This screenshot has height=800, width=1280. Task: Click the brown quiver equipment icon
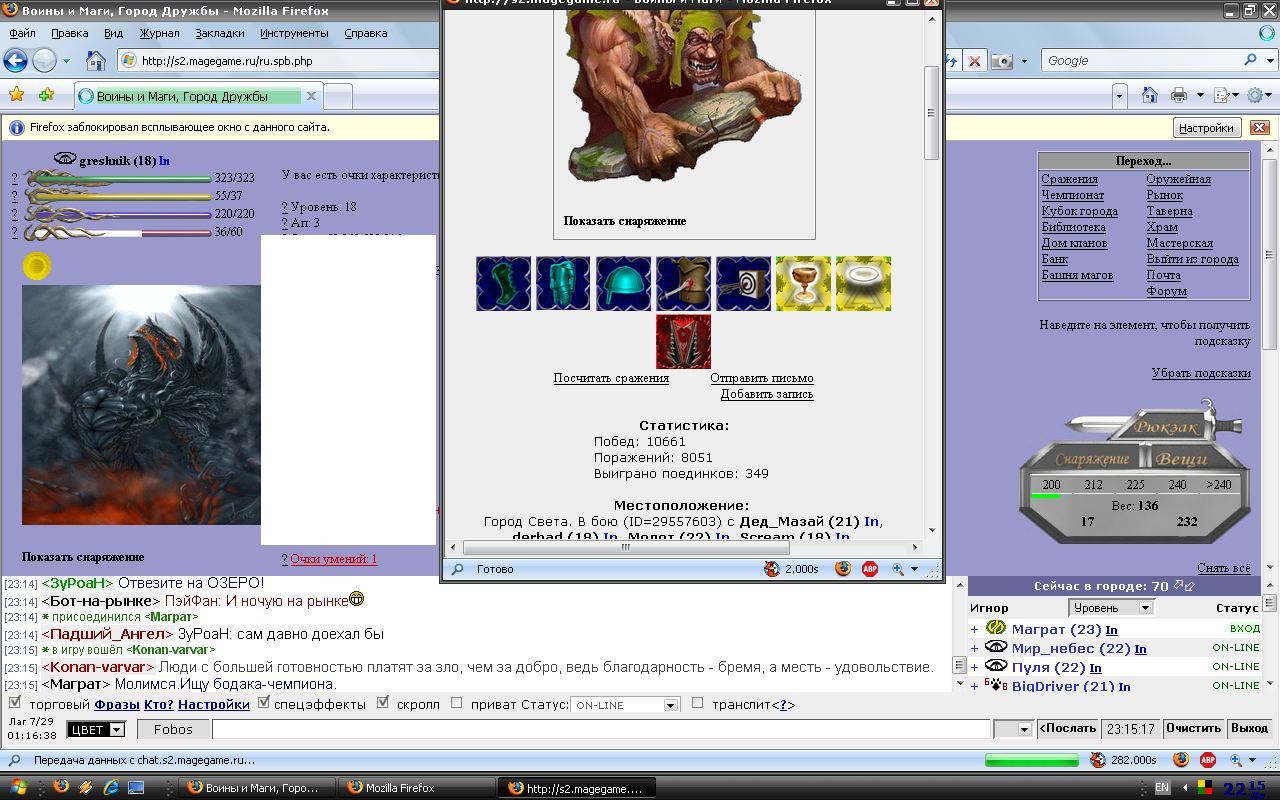tap(683, 283)
